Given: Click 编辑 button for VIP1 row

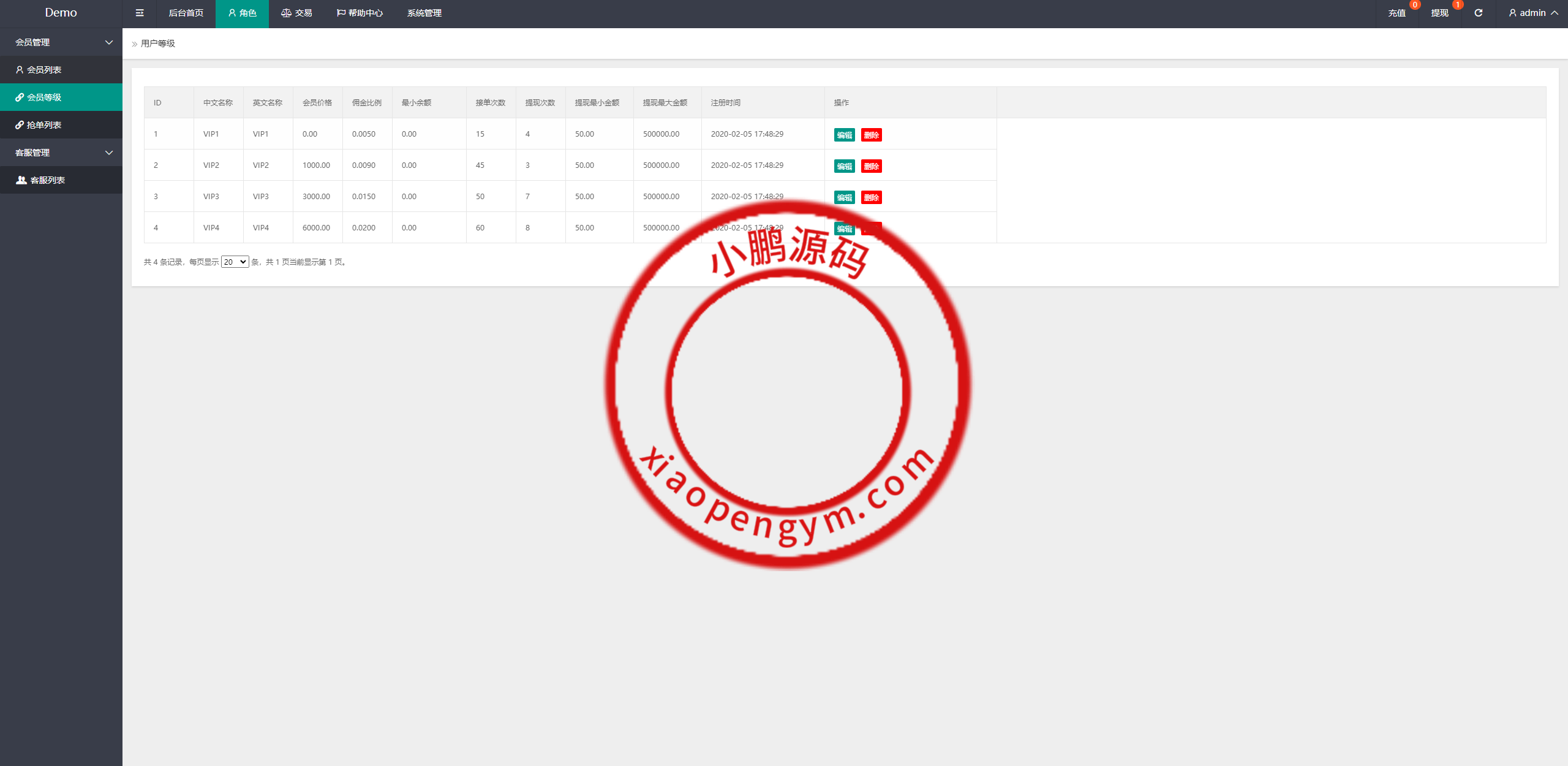Looking at the screenshot, I should (x=844, y=135).
